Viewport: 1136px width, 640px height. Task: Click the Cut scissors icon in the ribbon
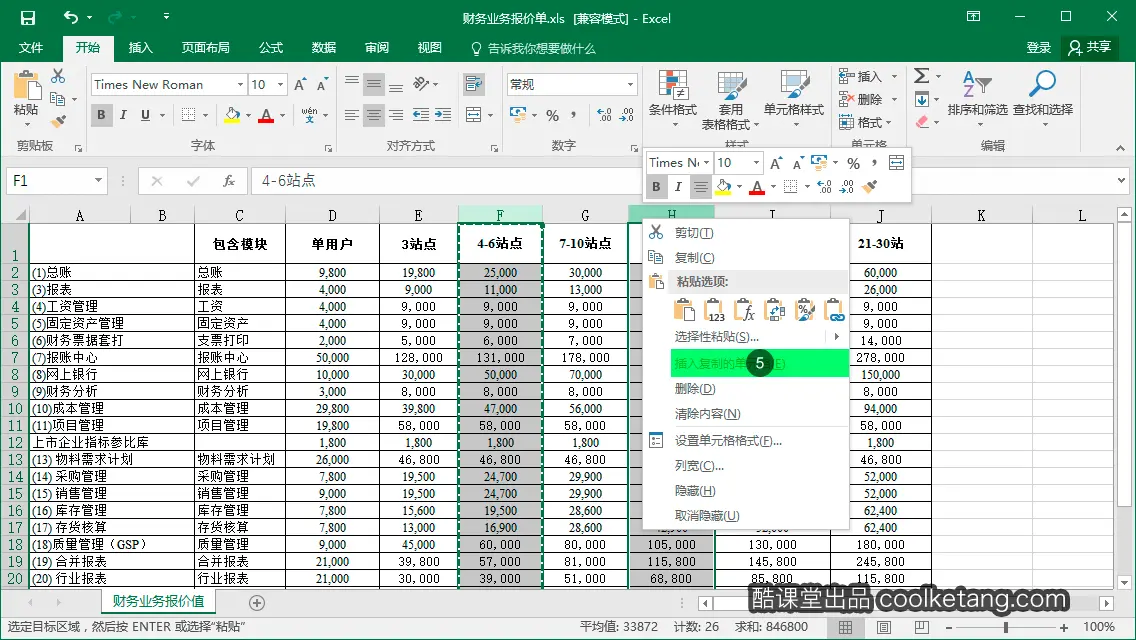pyautogui.click(x=58, y=76)
